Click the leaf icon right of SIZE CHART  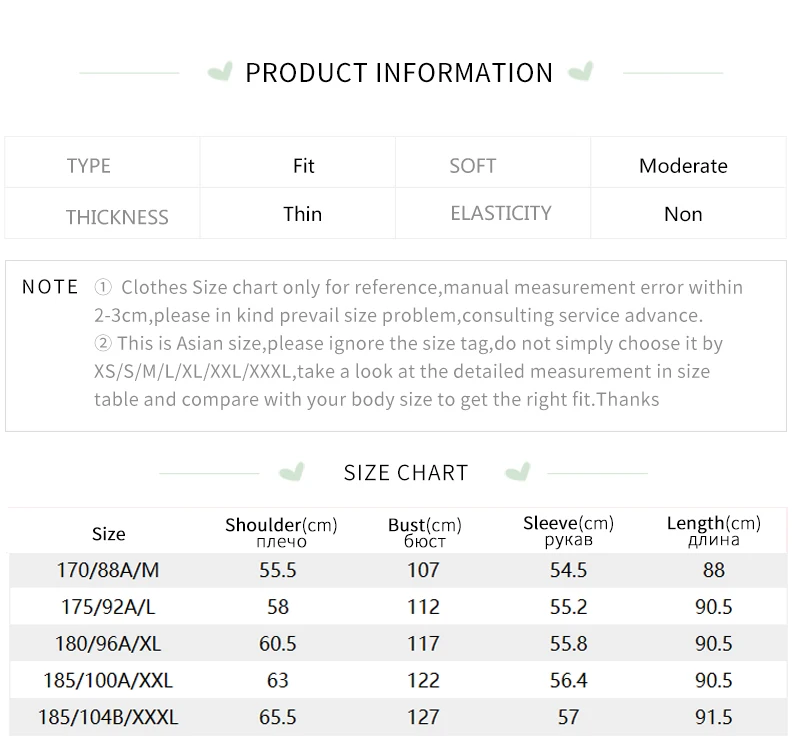click(x=518, y=472)
